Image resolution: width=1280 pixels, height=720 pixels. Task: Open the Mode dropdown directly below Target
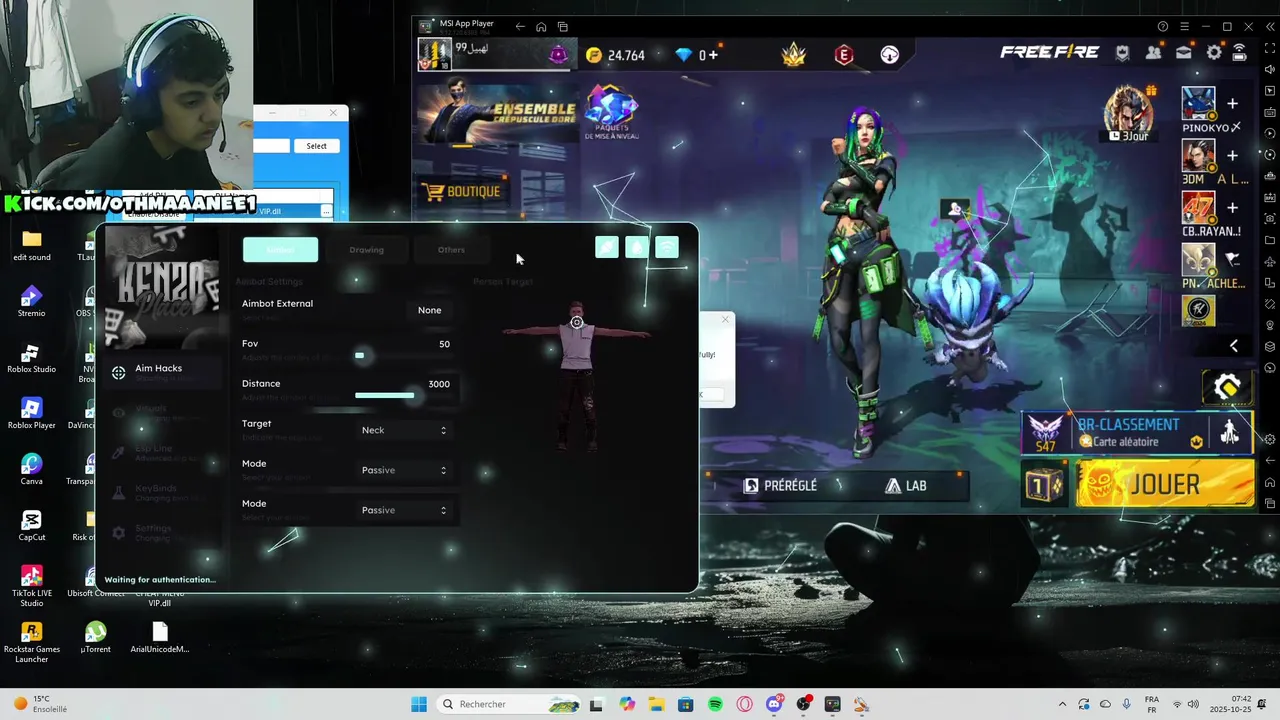(403, 470)
